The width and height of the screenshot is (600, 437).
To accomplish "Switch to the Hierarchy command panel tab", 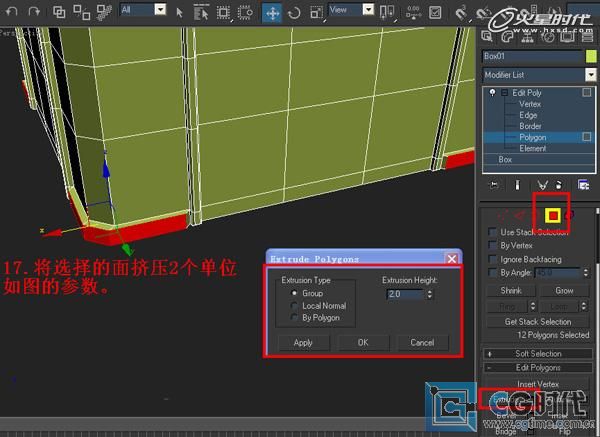I will pos(528,36).
